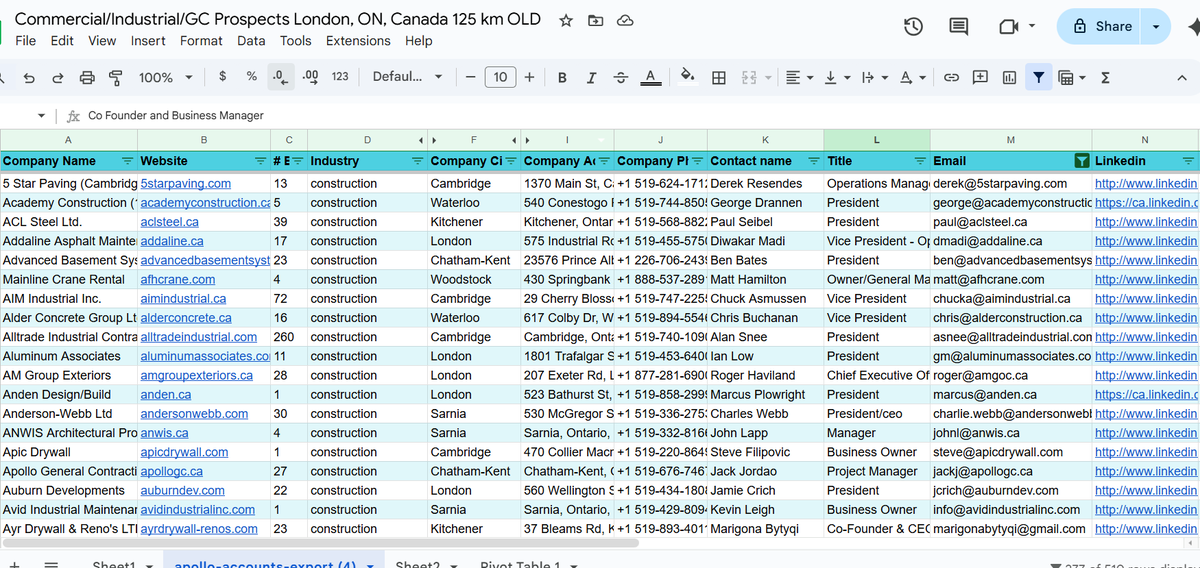
Task: Click the font size field showing 10
Action: coord(500,77)
